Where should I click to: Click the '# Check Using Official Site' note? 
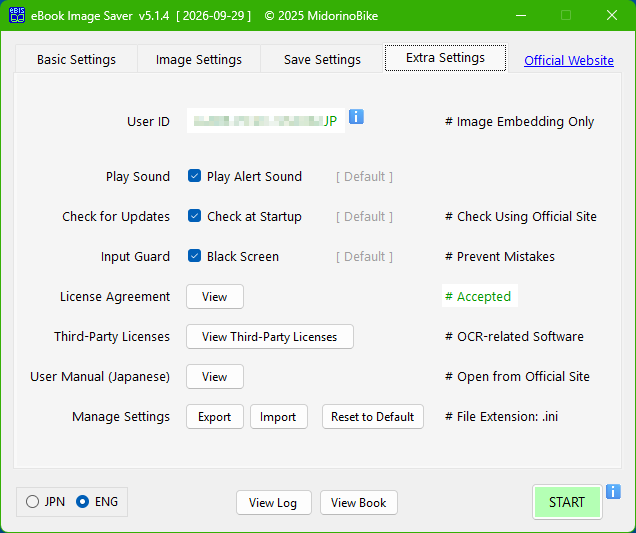(x=521, y=217)
